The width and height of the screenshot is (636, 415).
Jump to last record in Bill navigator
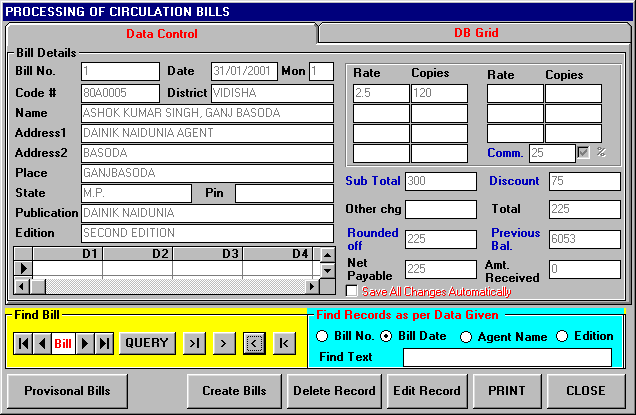pyautogui.click(x=104, y=343)
